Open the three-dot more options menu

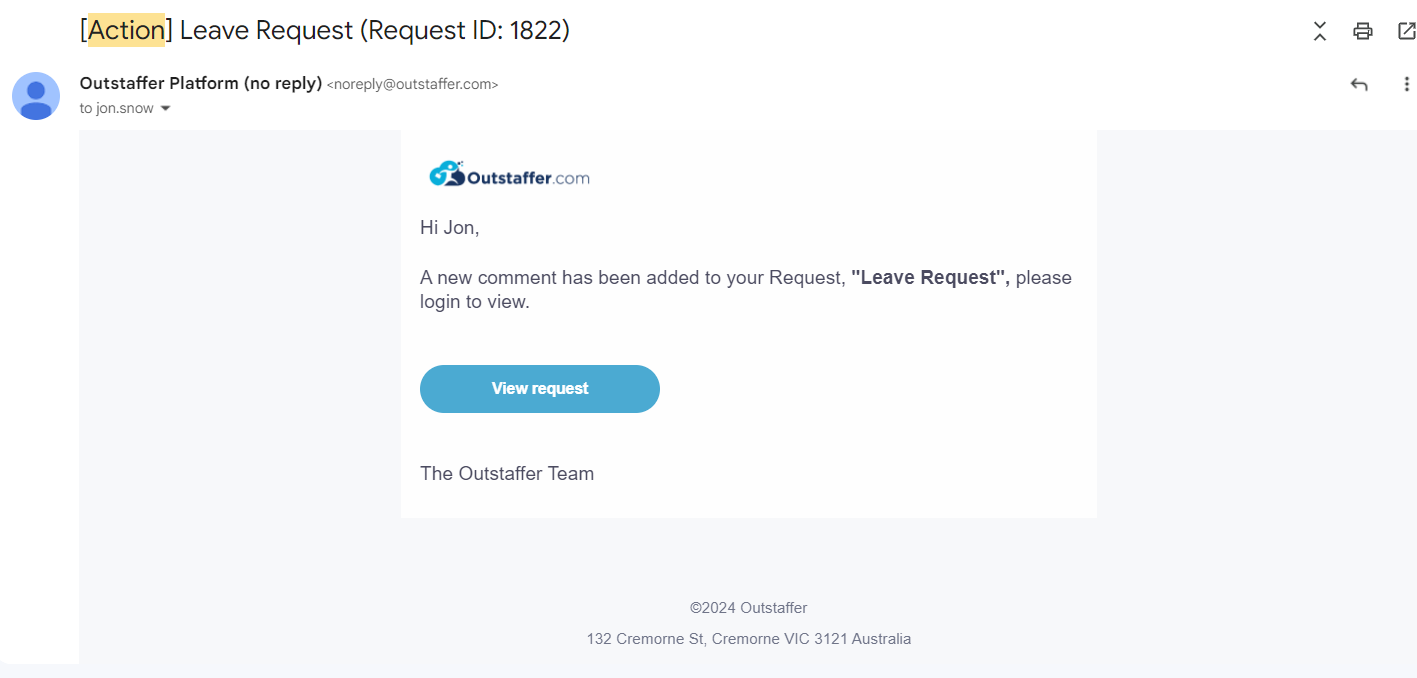1406,85
